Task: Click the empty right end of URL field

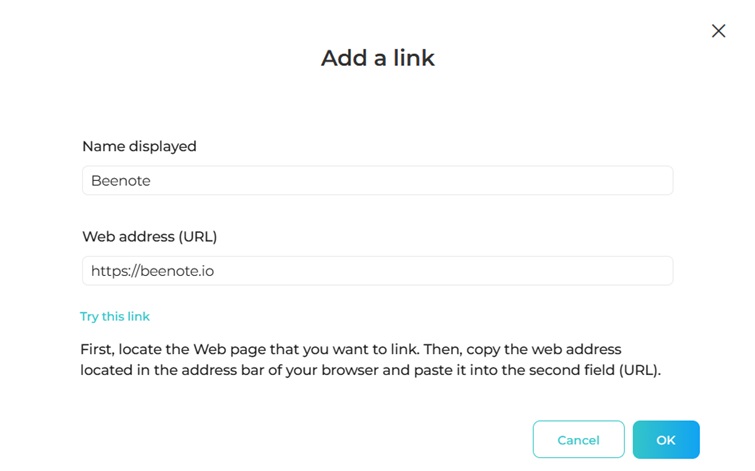Action: [x=640, y=271]
